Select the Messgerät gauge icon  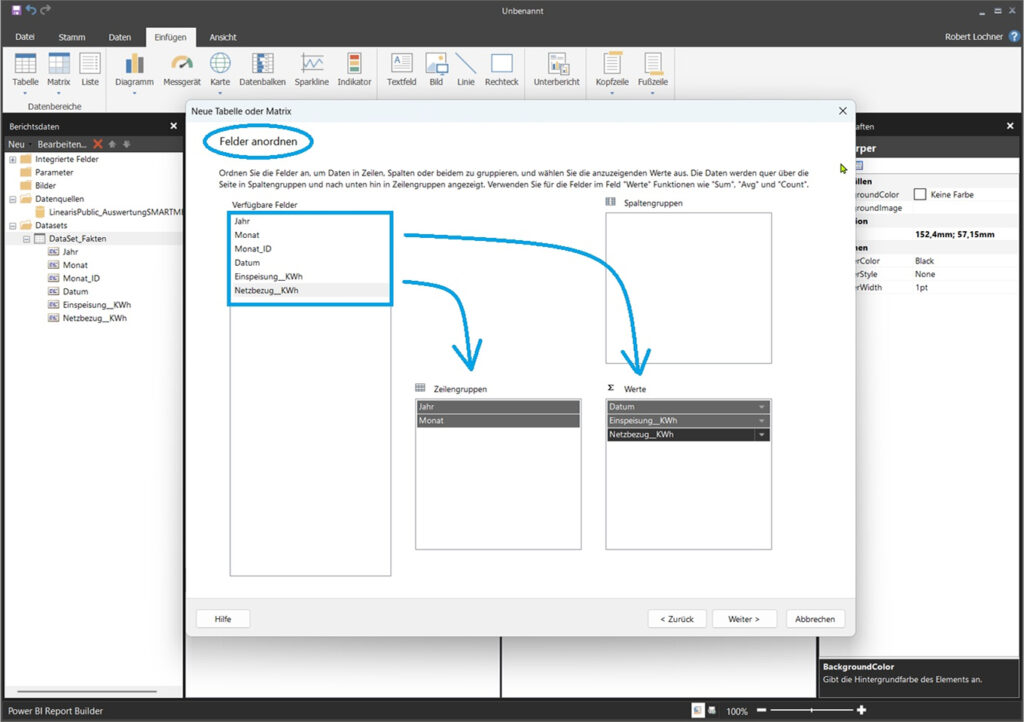tap(181, 64)
